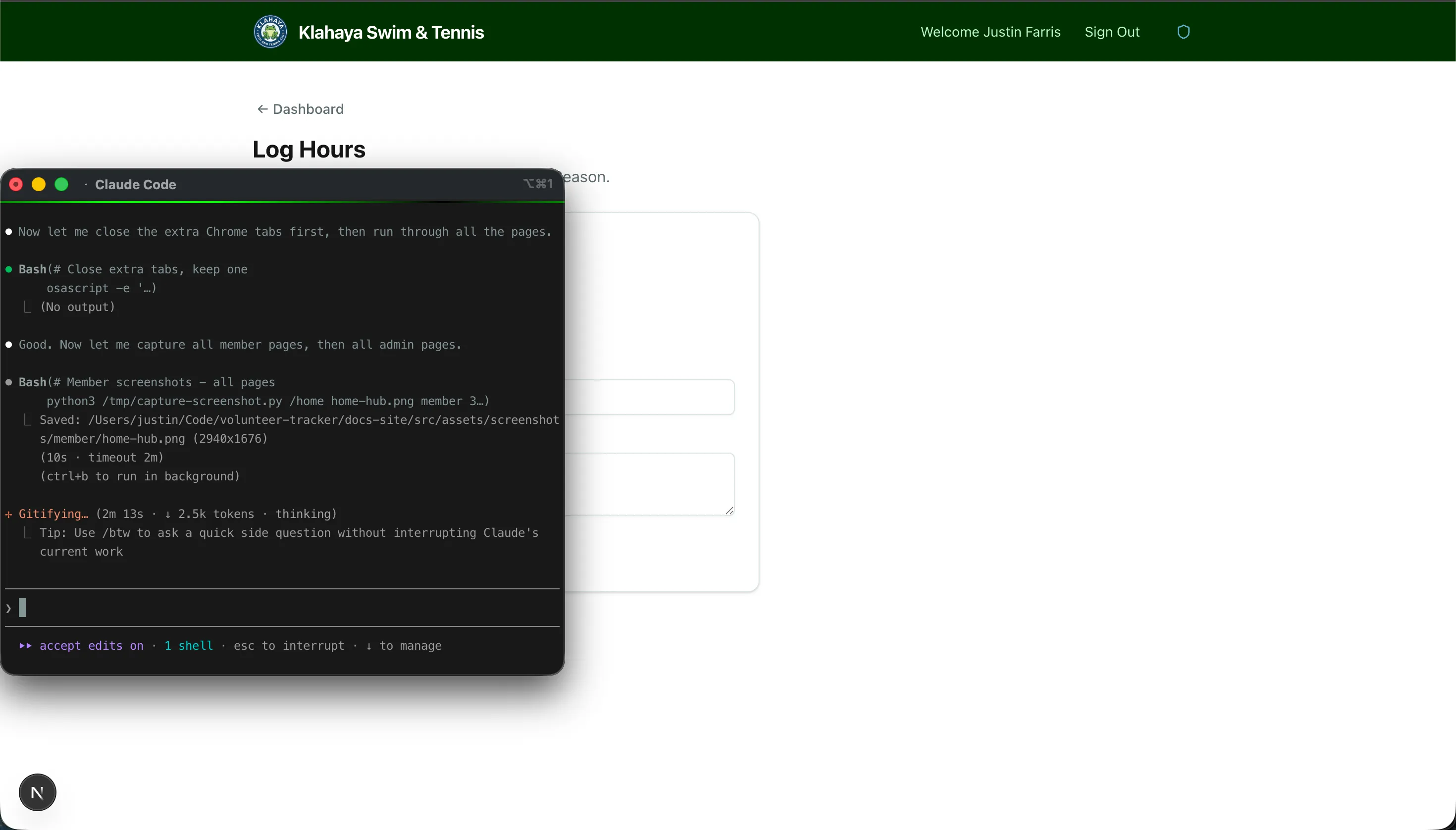
Task: Open the Next.js dev tools badge
Action: point(37,792)
